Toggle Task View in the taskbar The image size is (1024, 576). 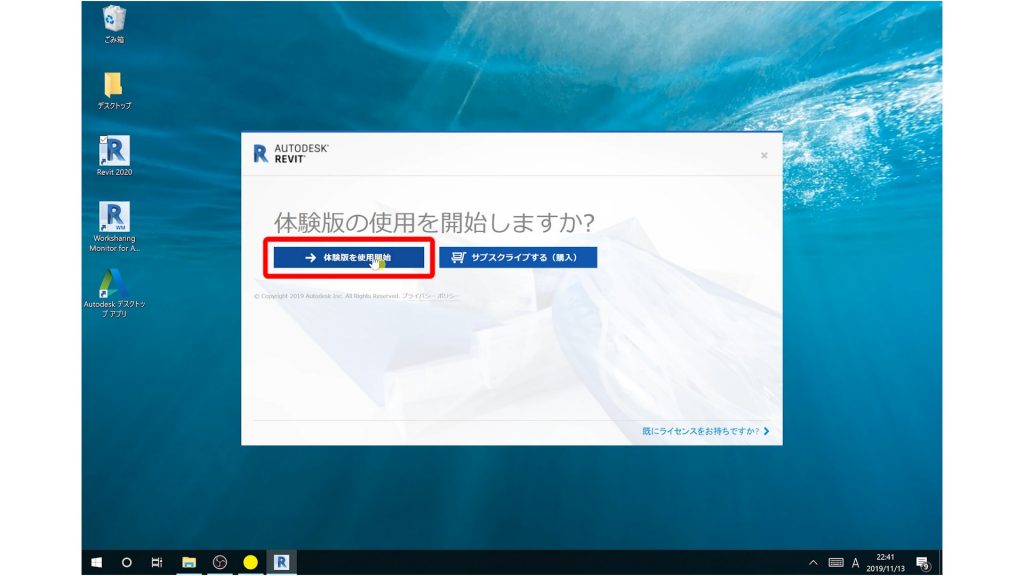click(x=155, y=562)
